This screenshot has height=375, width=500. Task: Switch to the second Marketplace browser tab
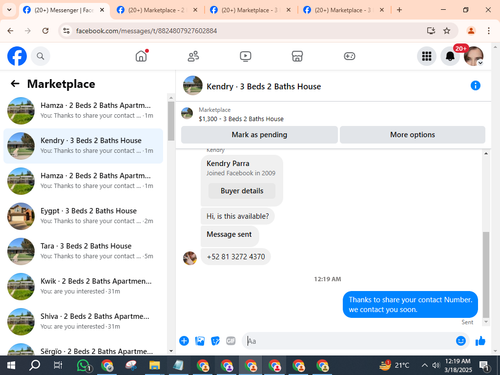(156, 10)
